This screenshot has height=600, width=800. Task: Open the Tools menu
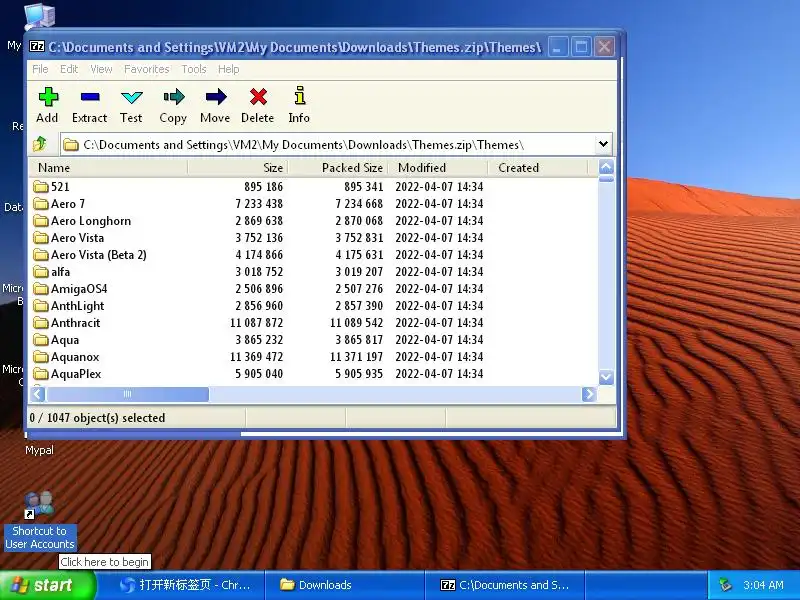click(x=194, y=69)
